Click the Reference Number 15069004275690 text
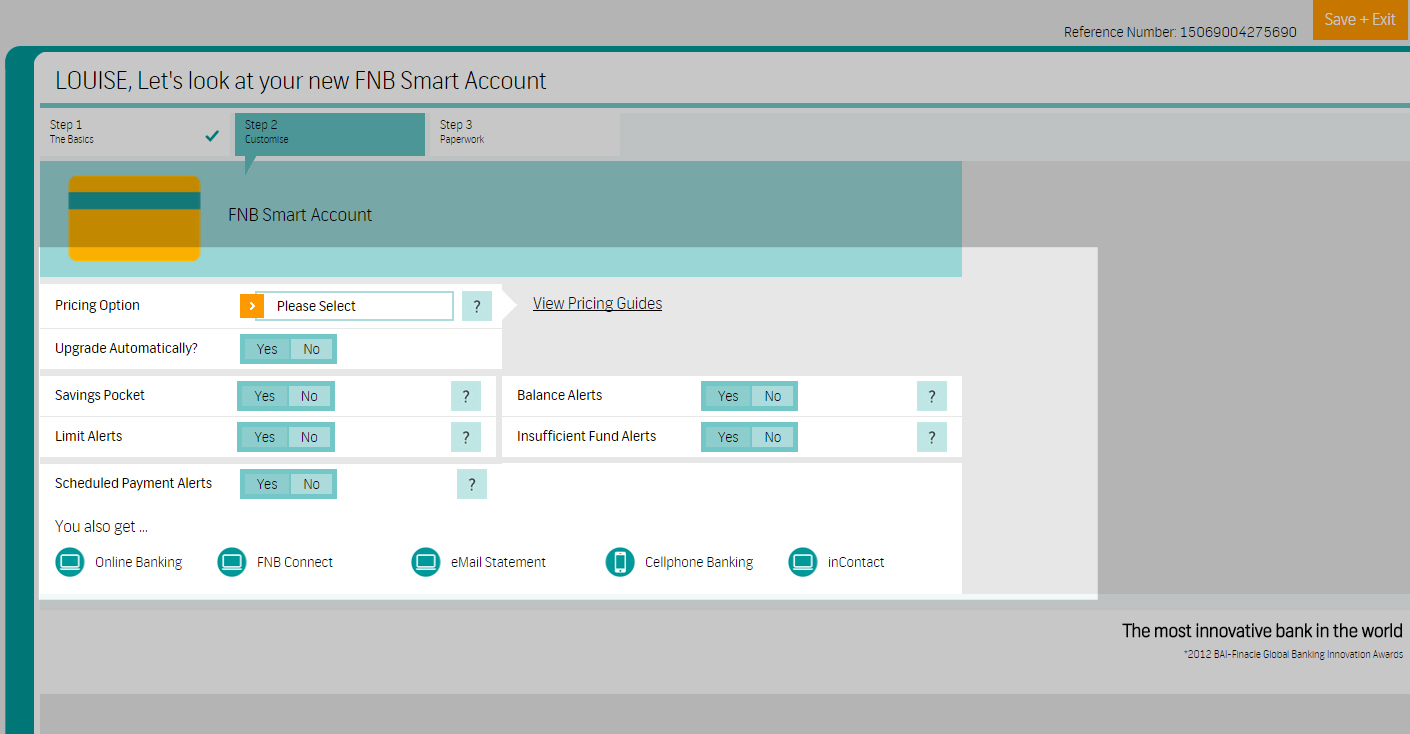Screen dimensions: 1410x734 pos(1180,32)
